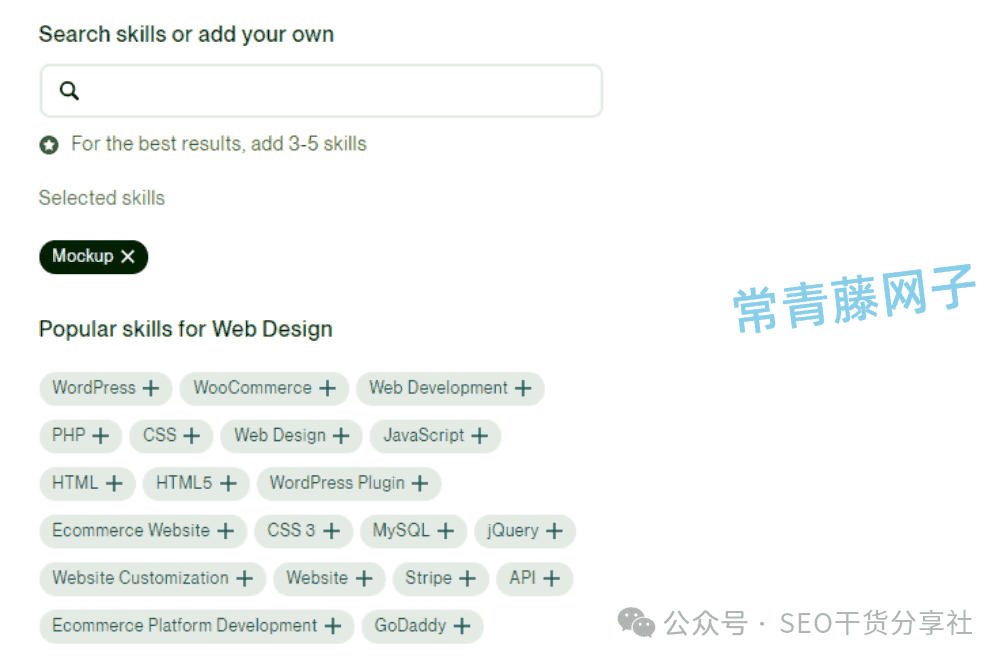Add the jQuery skill

pyautogui.click(x=525, y=530)
